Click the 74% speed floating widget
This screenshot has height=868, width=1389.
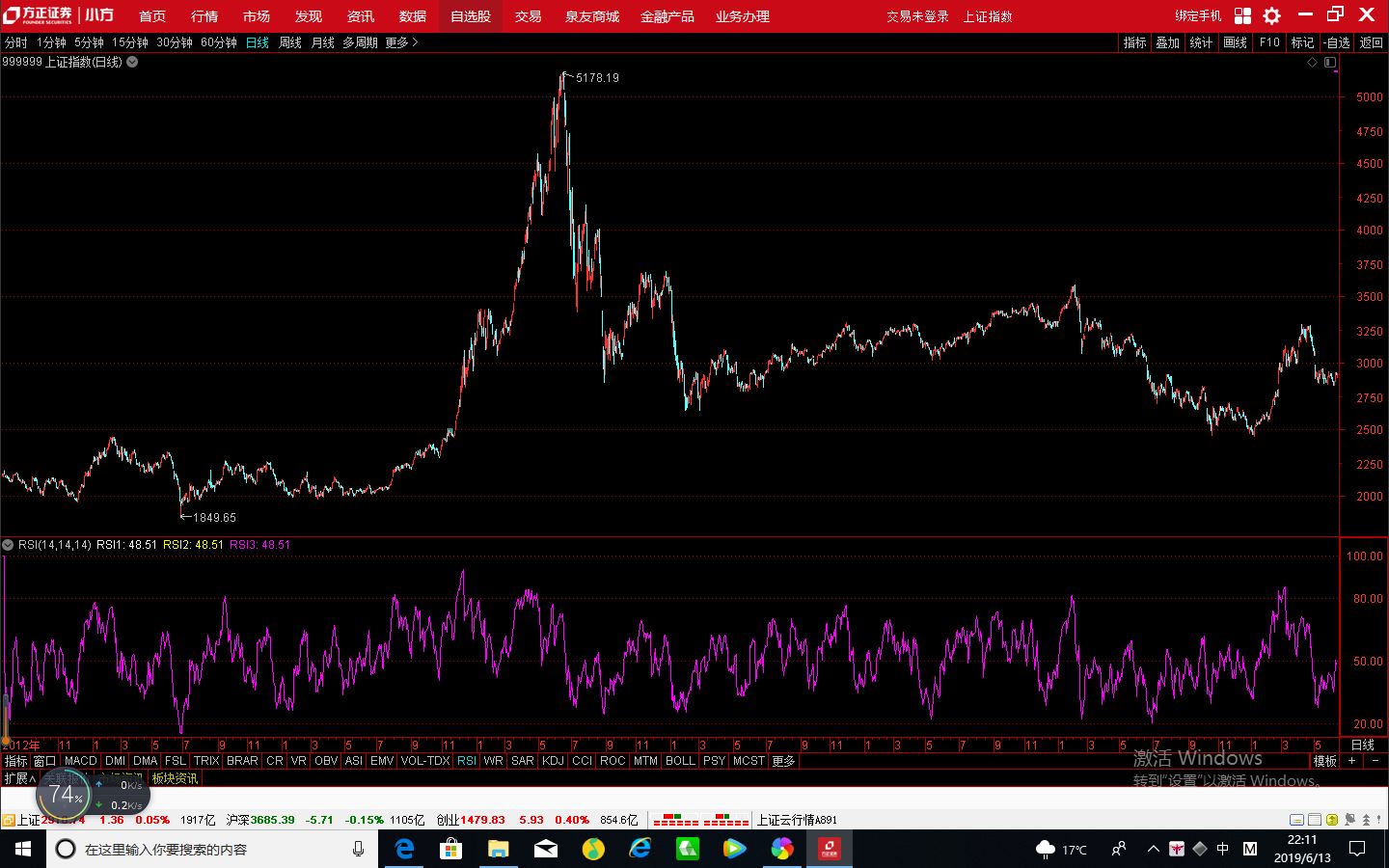[65, 796]
